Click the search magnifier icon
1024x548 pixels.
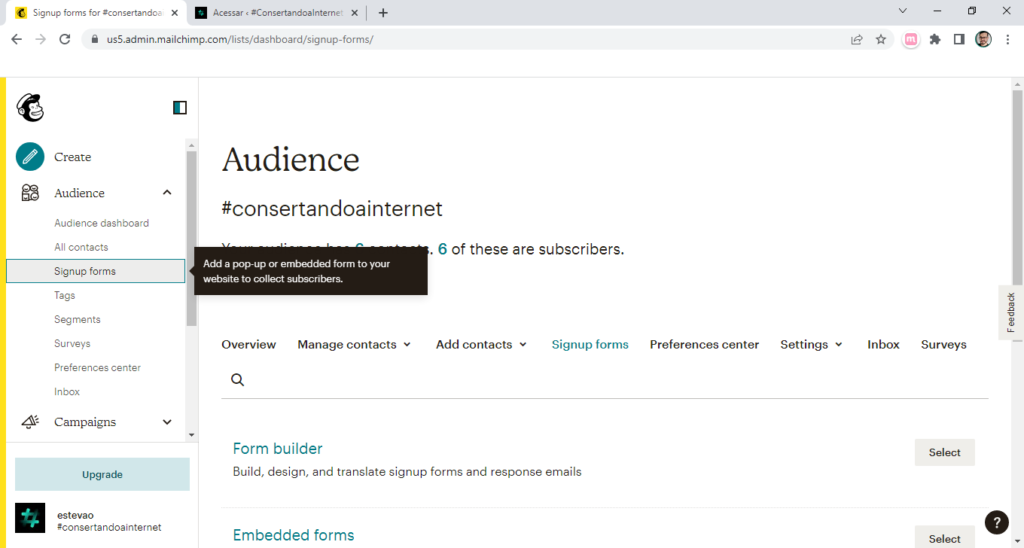[x=238, y=380]
